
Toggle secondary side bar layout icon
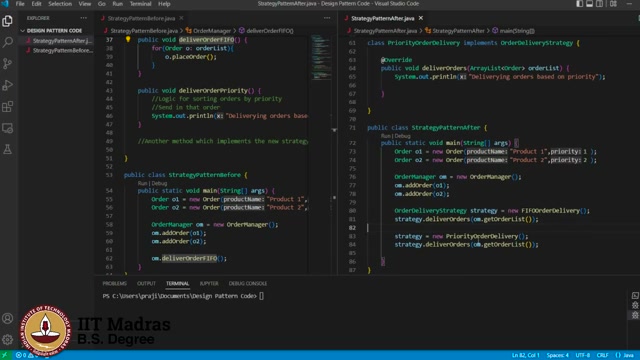599,4
